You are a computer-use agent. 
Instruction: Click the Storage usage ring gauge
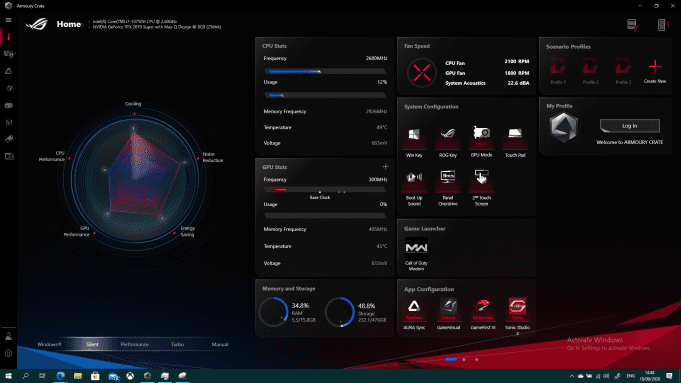340,312
